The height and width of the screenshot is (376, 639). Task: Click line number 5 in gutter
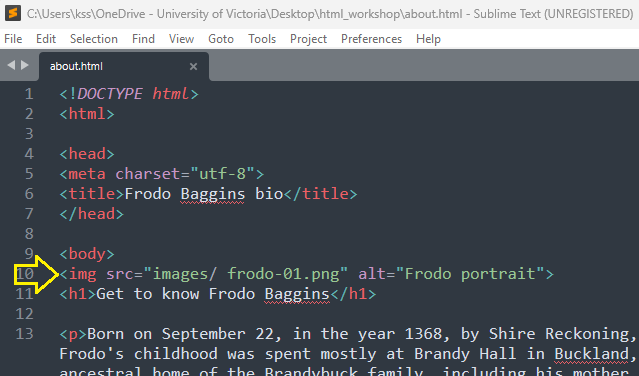[x=29, y=174]
